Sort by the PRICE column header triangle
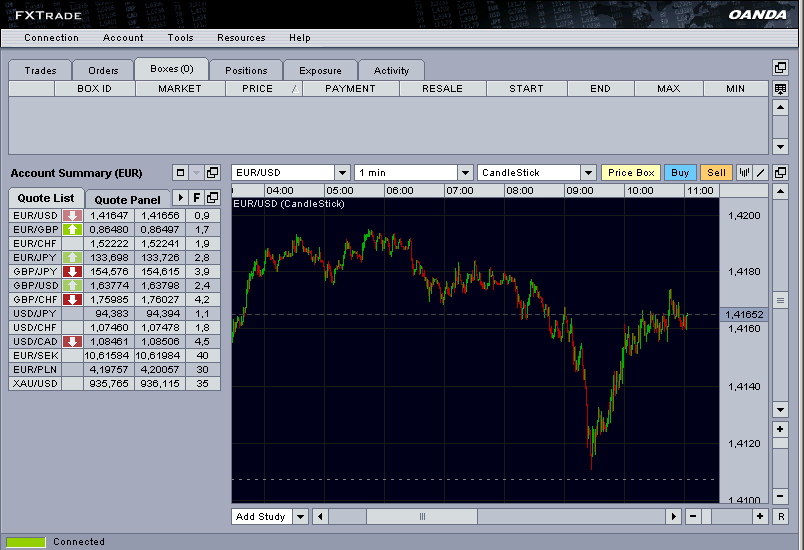The height and width of the screenshot is (550, 804). click(295, 89)
